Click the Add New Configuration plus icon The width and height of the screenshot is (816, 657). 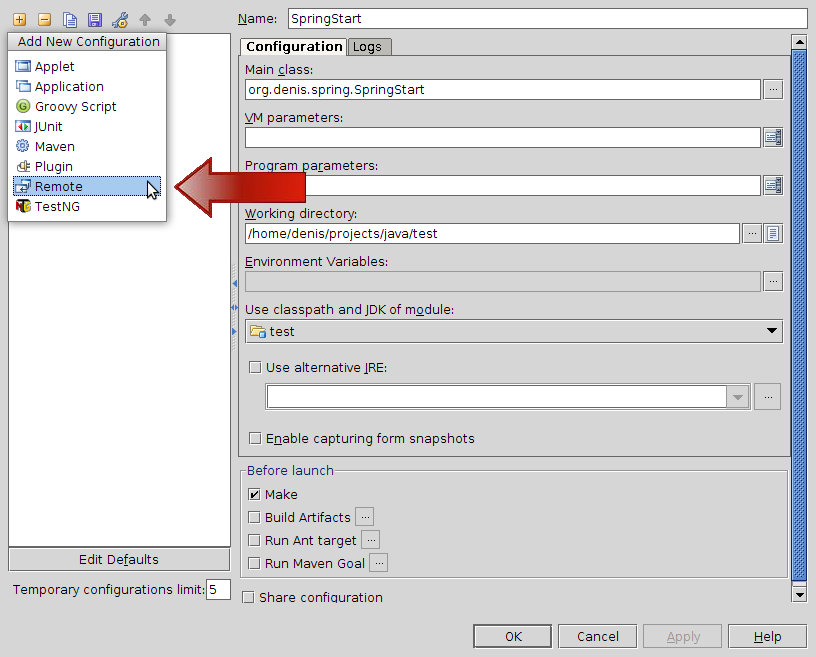(x=20, y=20)
